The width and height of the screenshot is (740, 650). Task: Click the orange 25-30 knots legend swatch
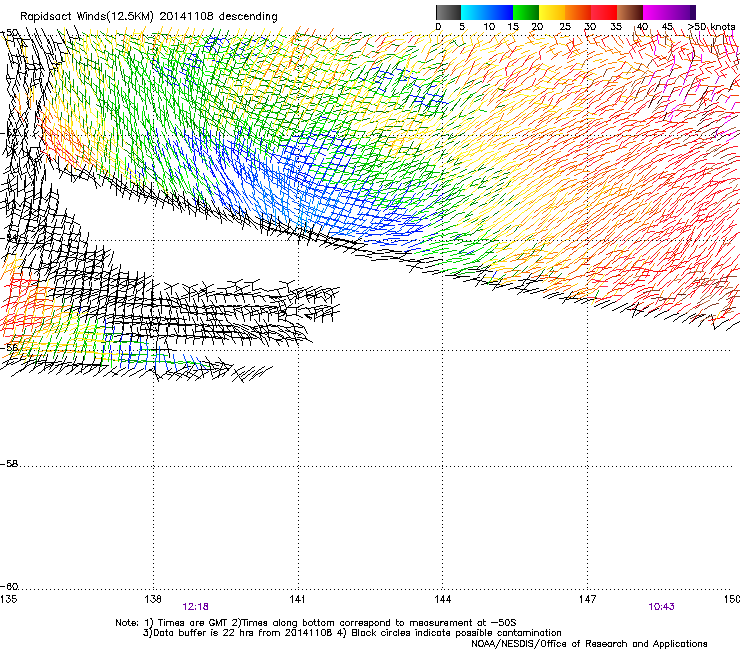[578, 12]
